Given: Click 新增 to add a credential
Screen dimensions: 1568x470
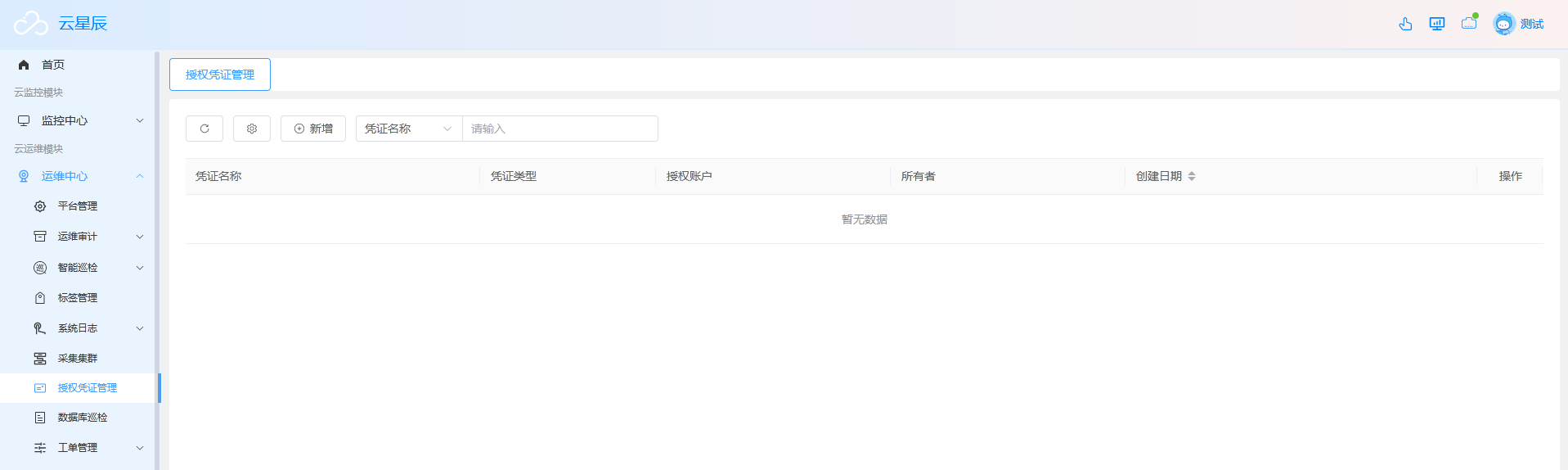Looking at the screenshot, I should pyautogui.click(x=313, y=129).
